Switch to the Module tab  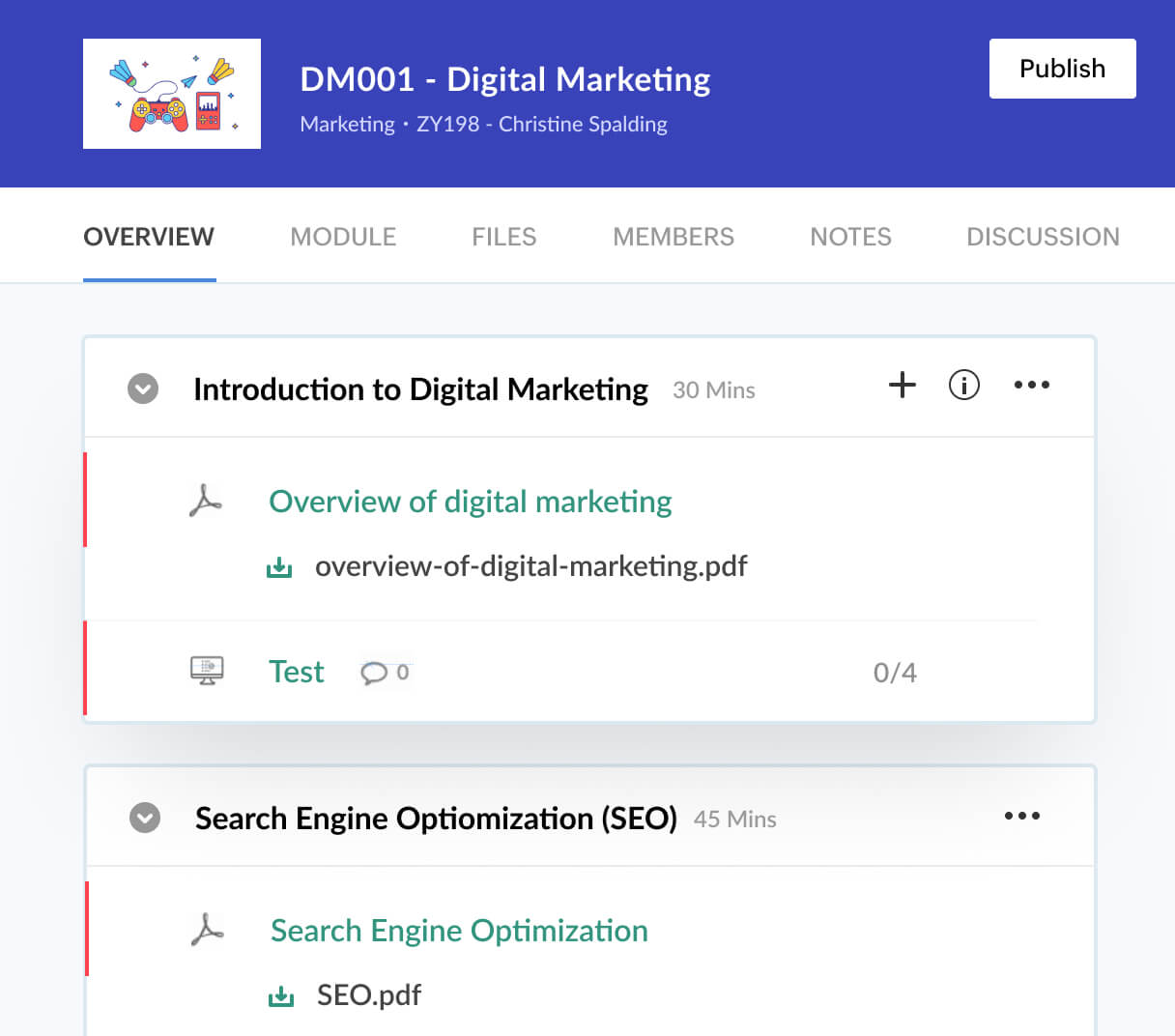click(x=343, y=237)
